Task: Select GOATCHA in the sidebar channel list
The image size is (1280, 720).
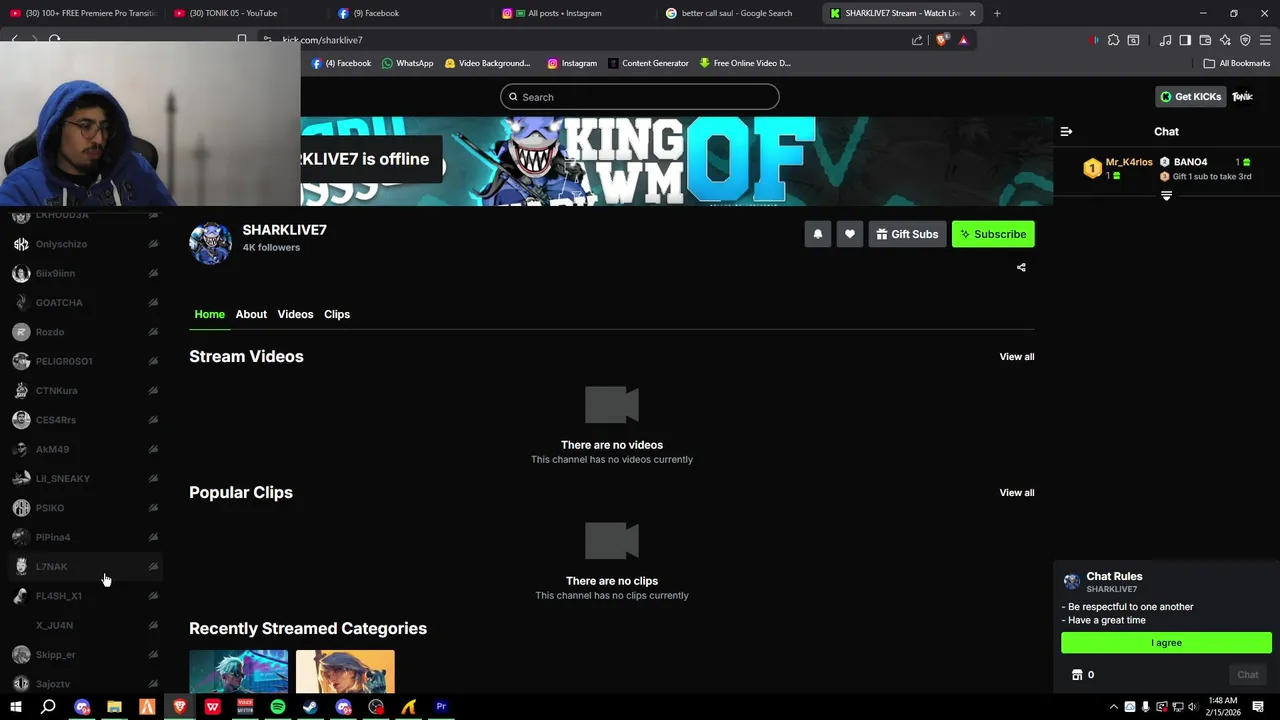Action: point(85,303)
